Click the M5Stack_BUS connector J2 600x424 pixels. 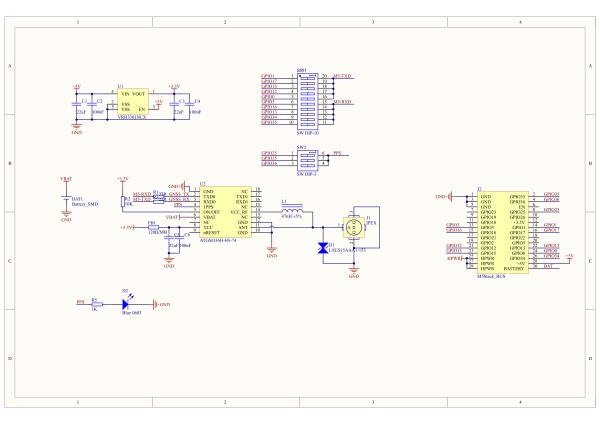[x=501, y=231]
